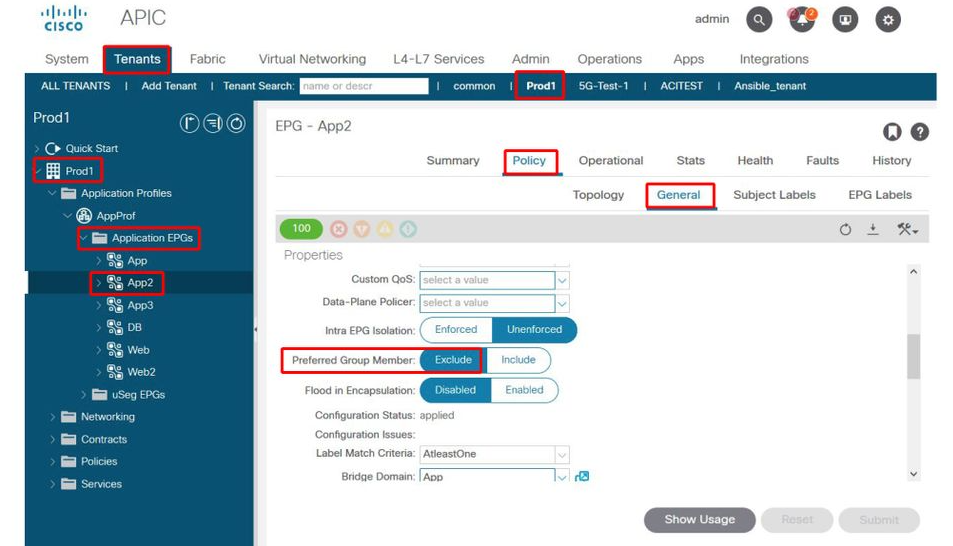Refresh the properties with the circular arrow icon
Screen dimensions: 953x546
point(845,229)
